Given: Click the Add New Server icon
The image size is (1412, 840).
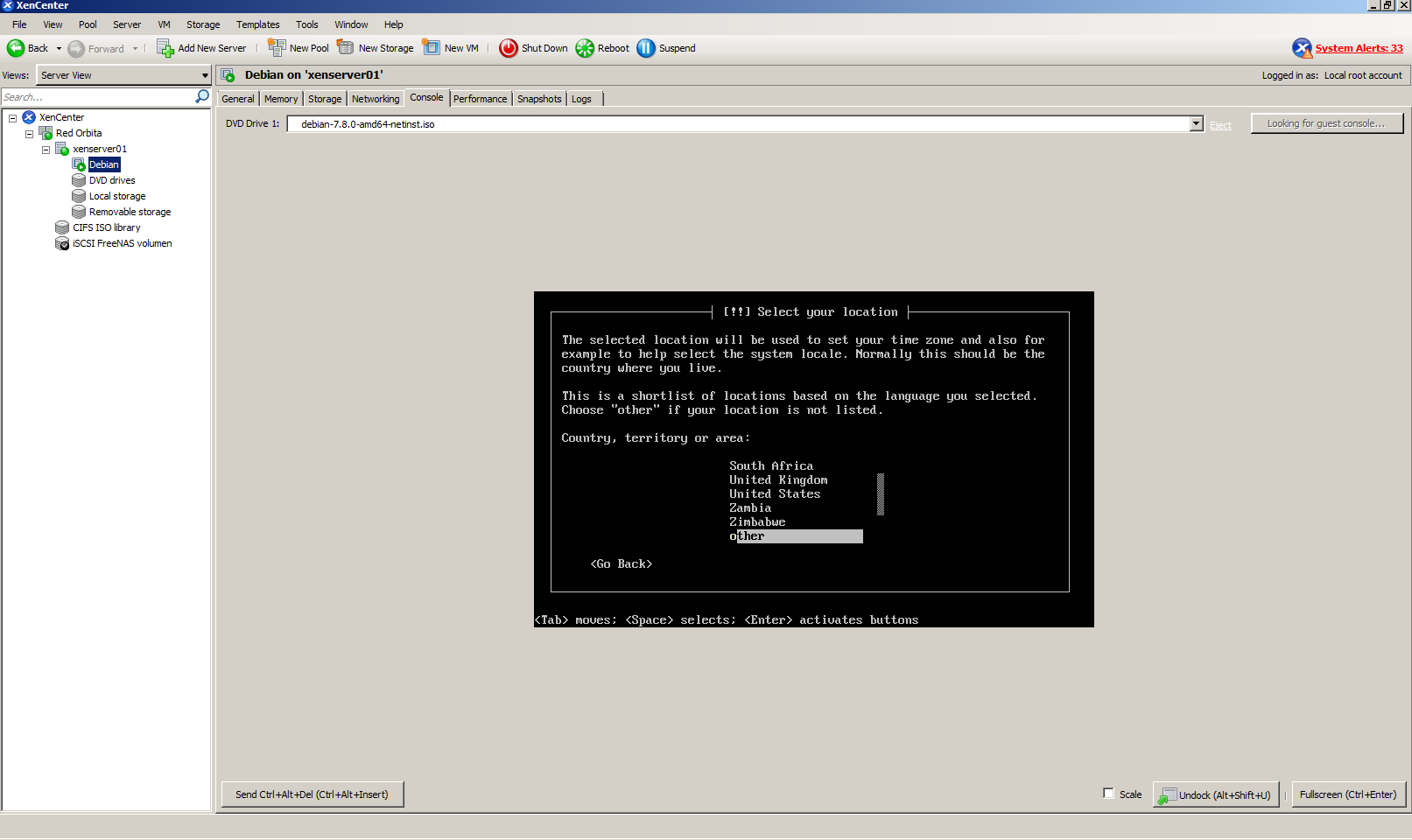Looking at the screenshot, I should pos(165,48).
